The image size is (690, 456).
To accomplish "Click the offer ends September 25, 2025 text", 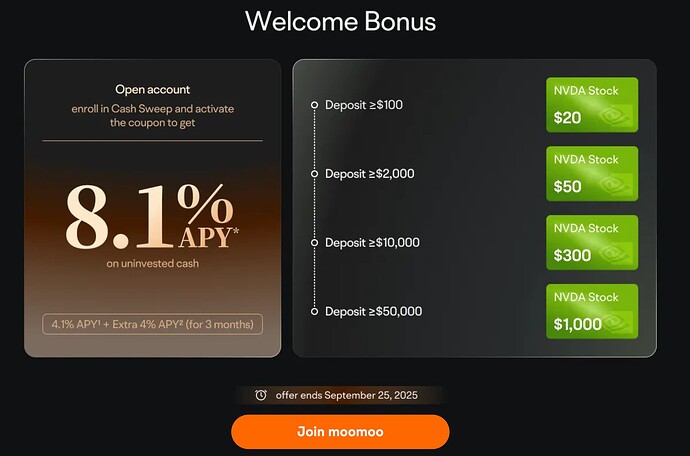I will [347, 395].
